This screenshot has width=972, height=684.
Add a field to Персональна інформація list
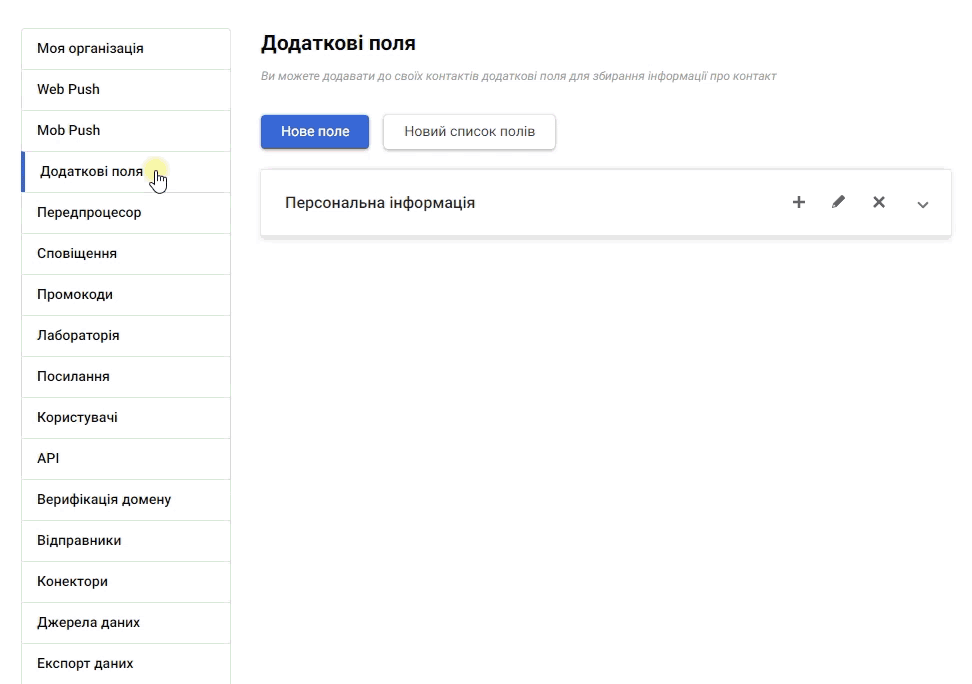[x=798, y=202]
